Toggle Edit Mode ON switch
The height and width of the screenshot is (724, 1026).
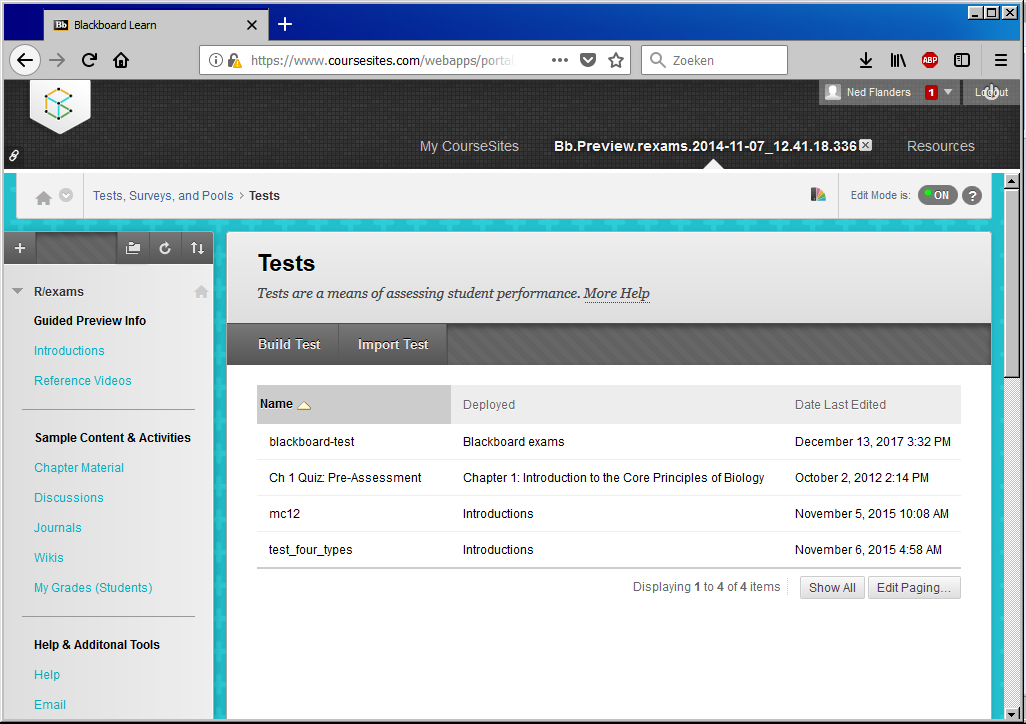(938, 195)
